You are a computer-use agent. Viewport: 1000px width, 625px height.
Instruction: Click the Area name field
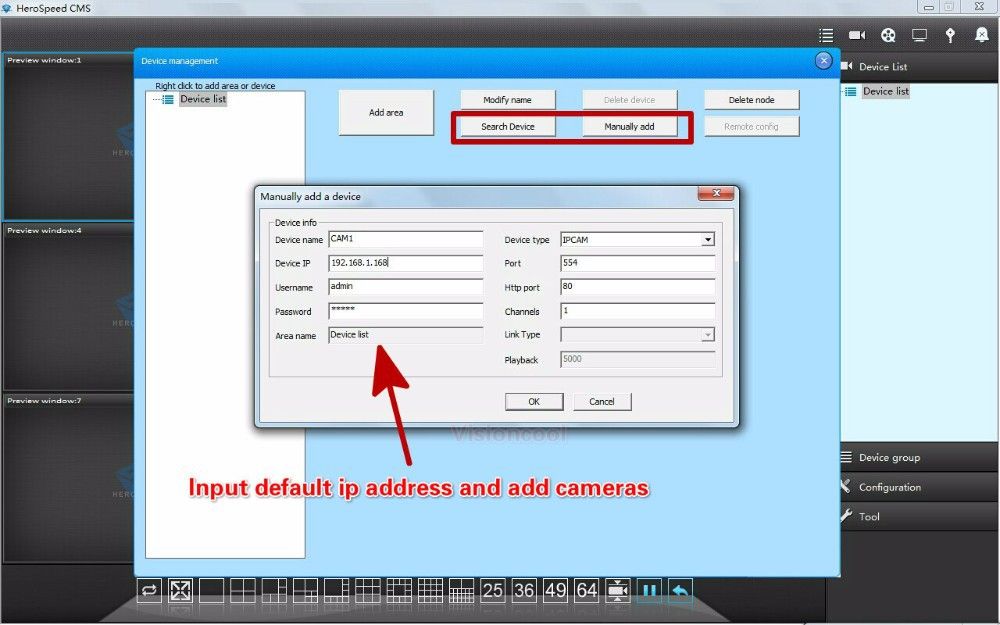coord(406,335)
